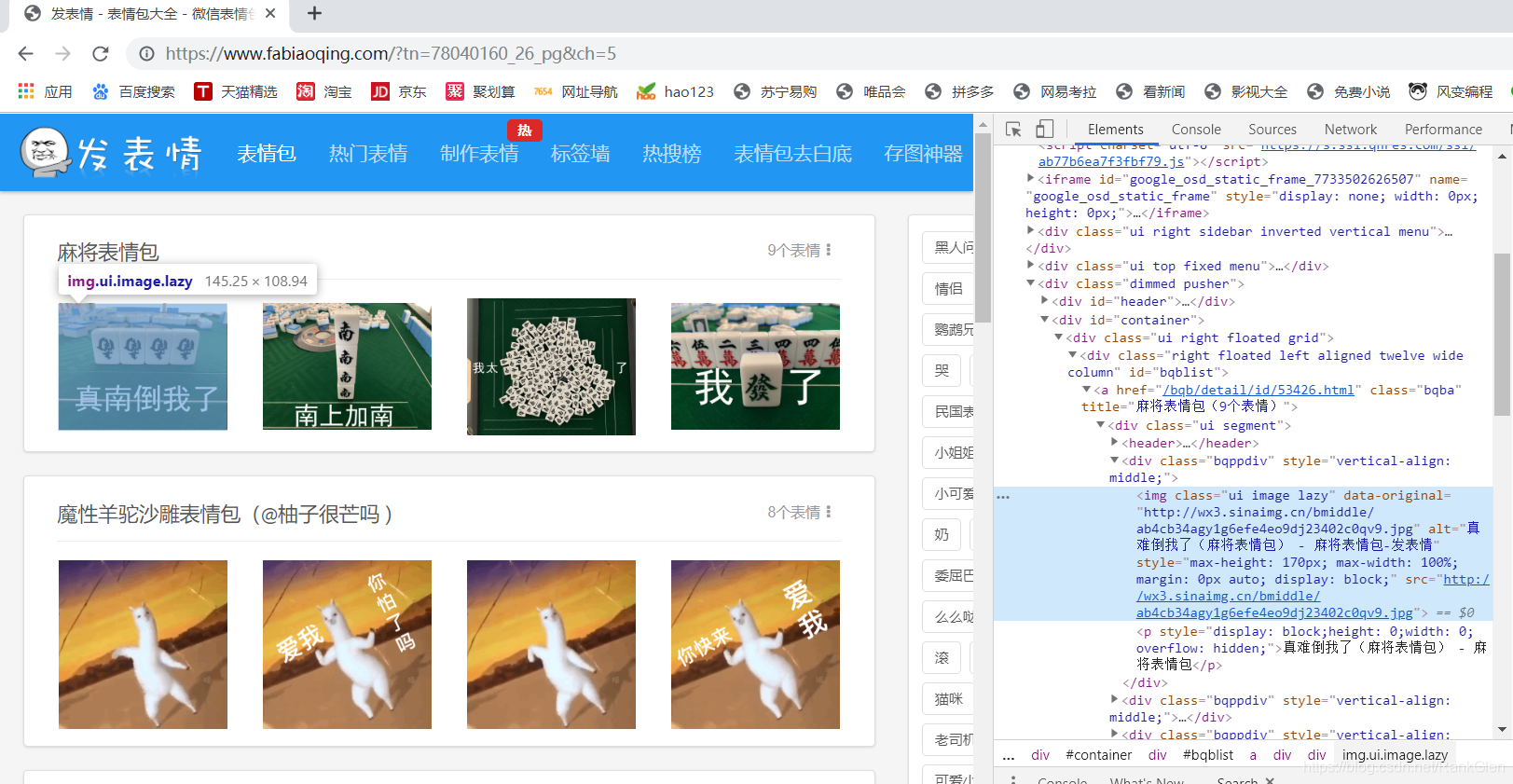Open the 百度搜索 bookmark
Image resolution: width=1513 pixels, height=784 pixels.
pos(133,91)
